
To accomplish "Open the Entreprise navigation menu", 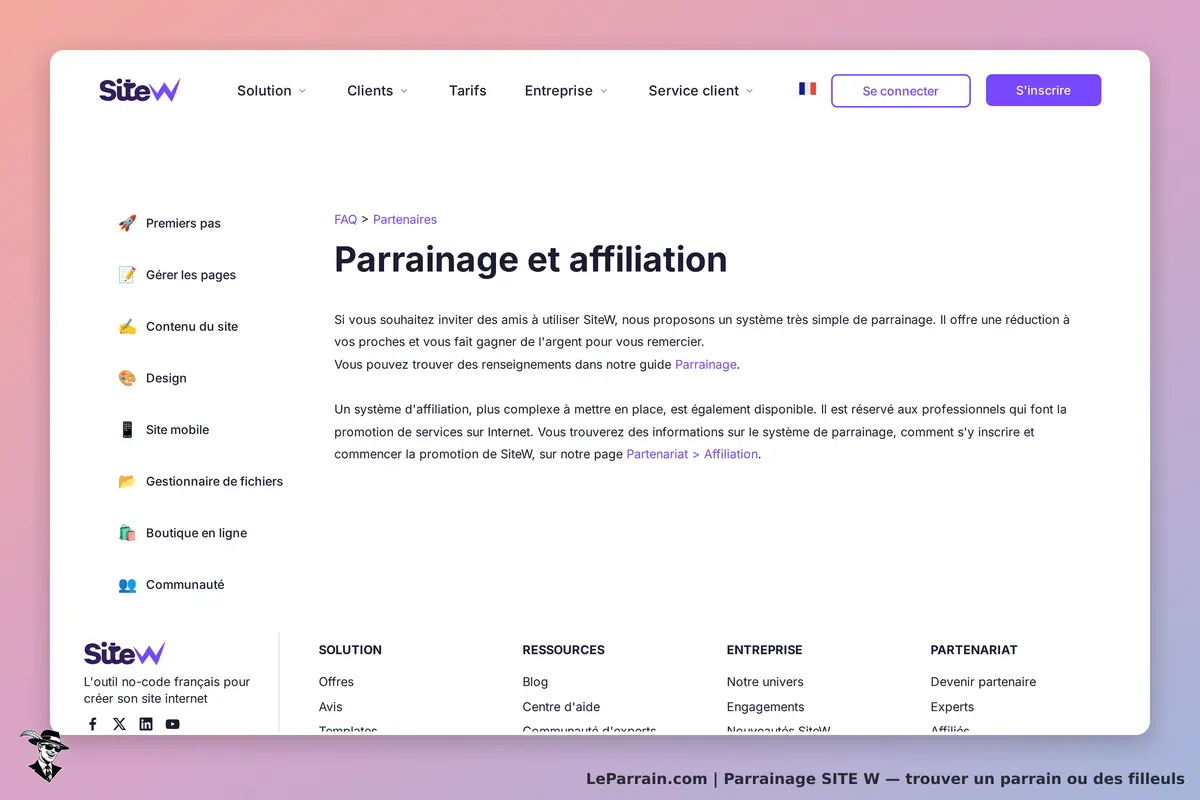I will [559, 90].
